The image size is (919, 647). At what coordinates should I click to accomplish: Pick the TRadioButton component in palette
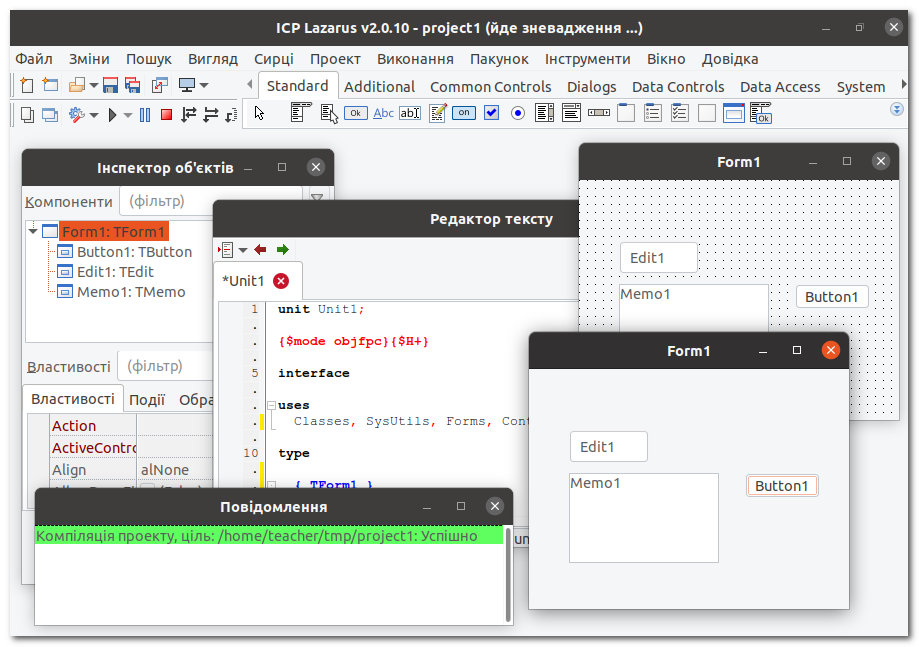tap(518, 113)
